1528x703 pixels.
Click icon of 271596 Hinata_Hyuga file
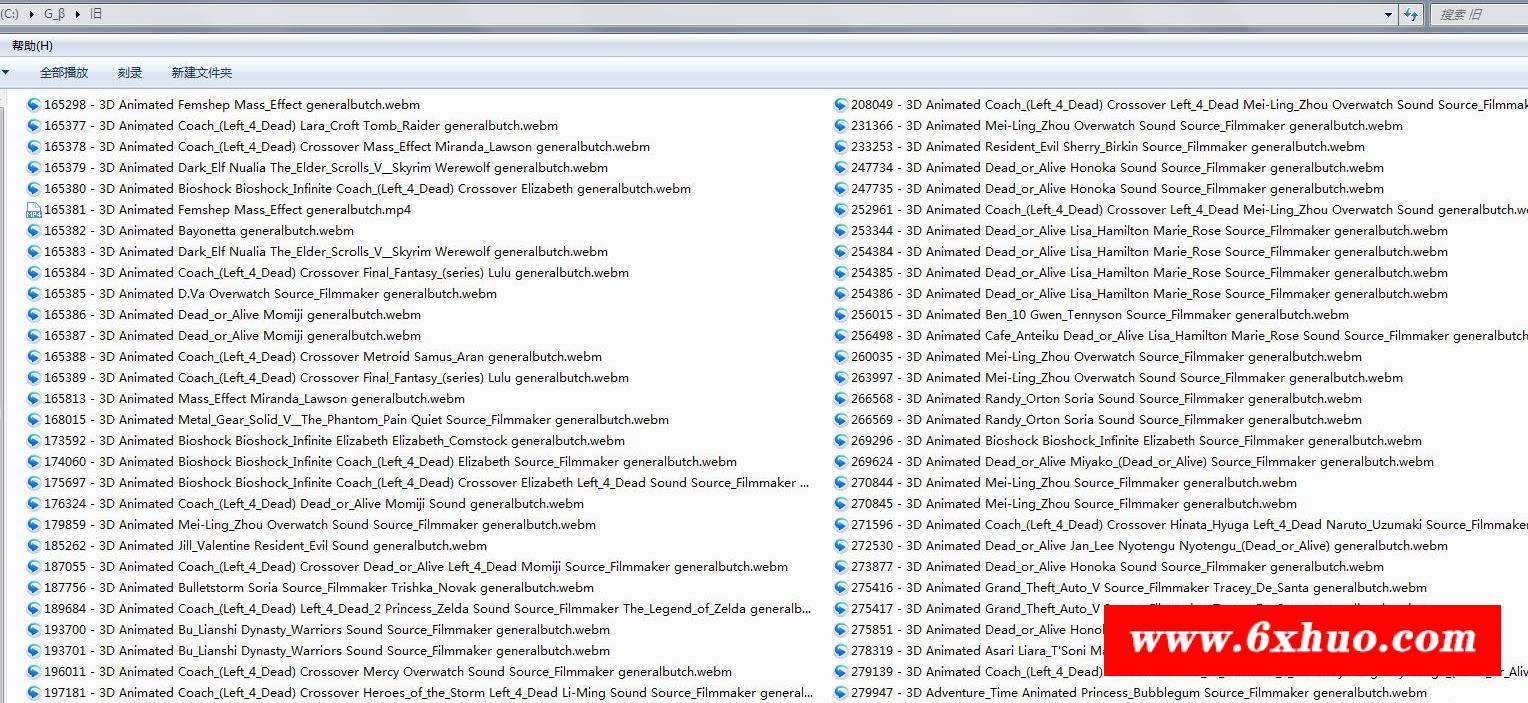point(841,524)
